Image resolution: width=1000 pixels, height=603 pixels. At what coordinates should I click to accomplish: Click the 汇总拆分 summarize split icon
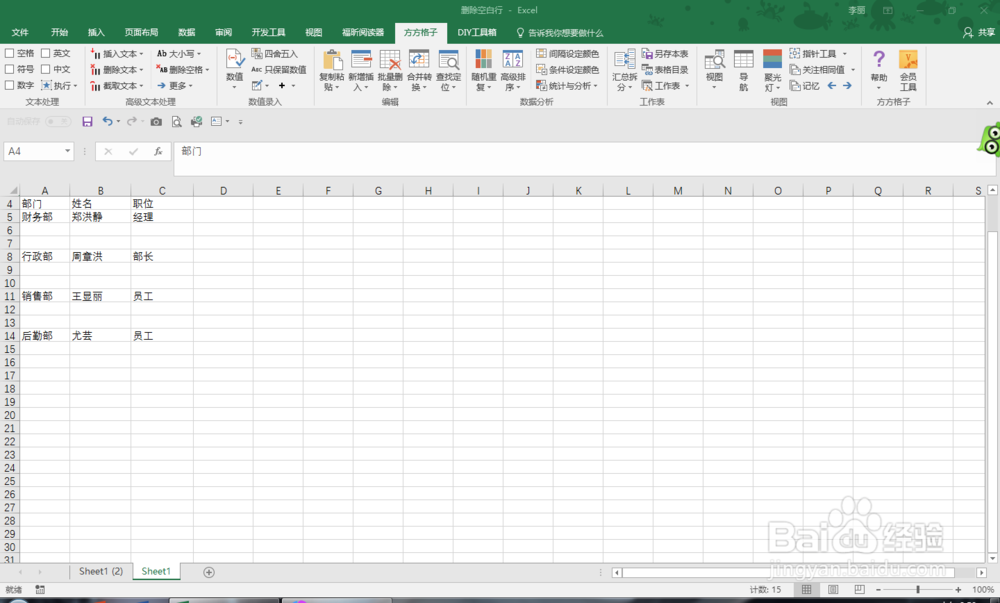[x=624, y=59]
